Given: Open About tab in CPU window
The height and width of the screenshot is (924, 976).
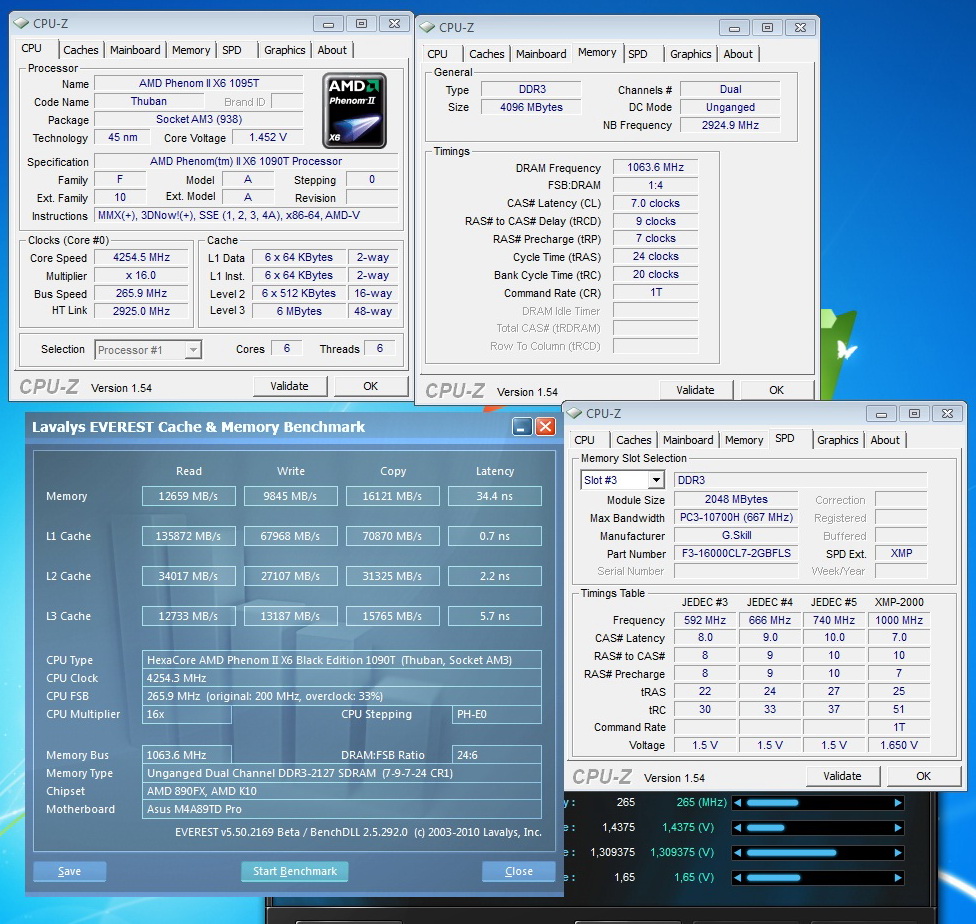Looking at the screenshot, I should click(x=332, y=50).
